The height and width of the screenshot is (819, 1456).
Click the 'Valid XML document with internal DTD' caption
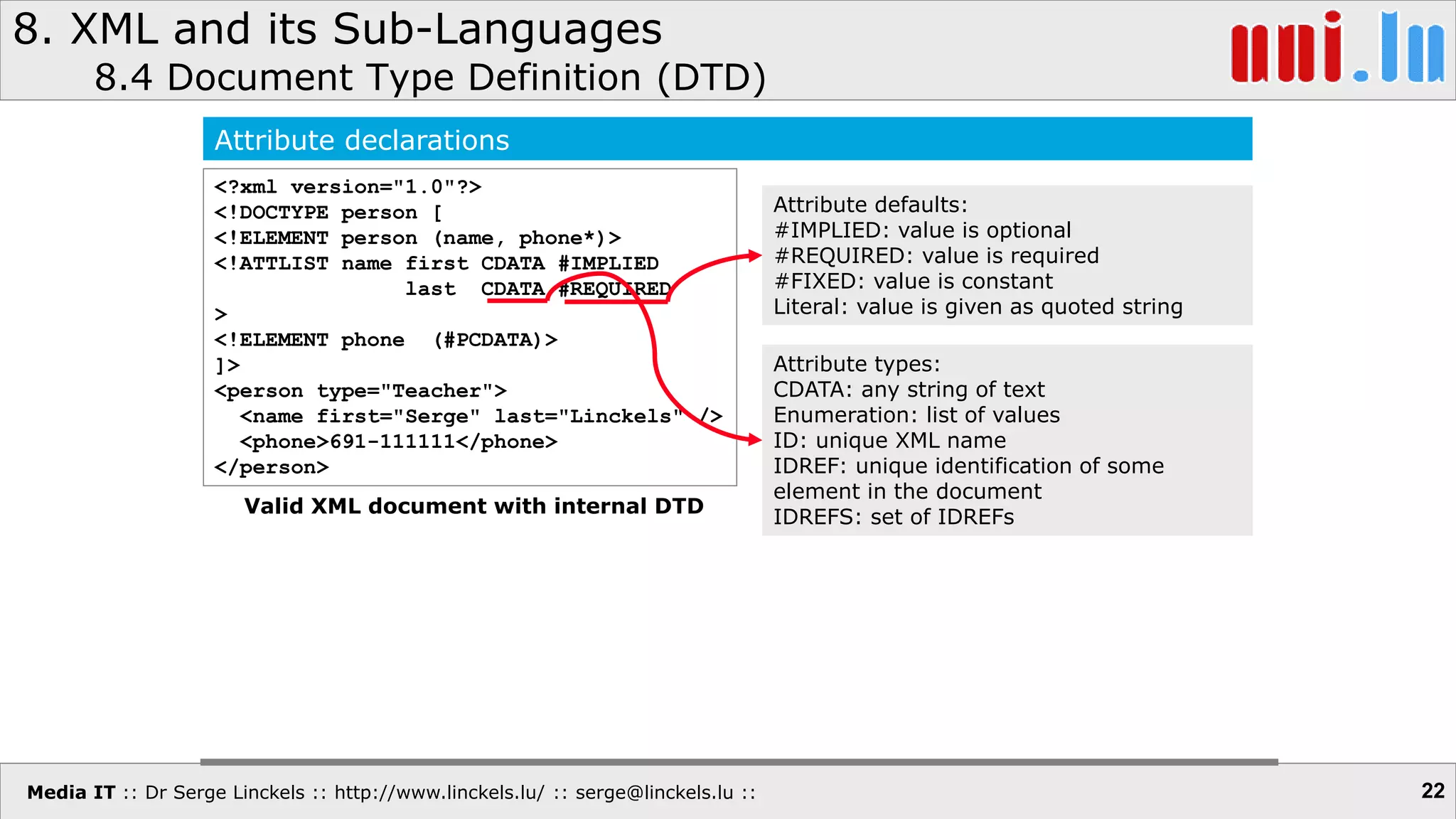(473, 506)
